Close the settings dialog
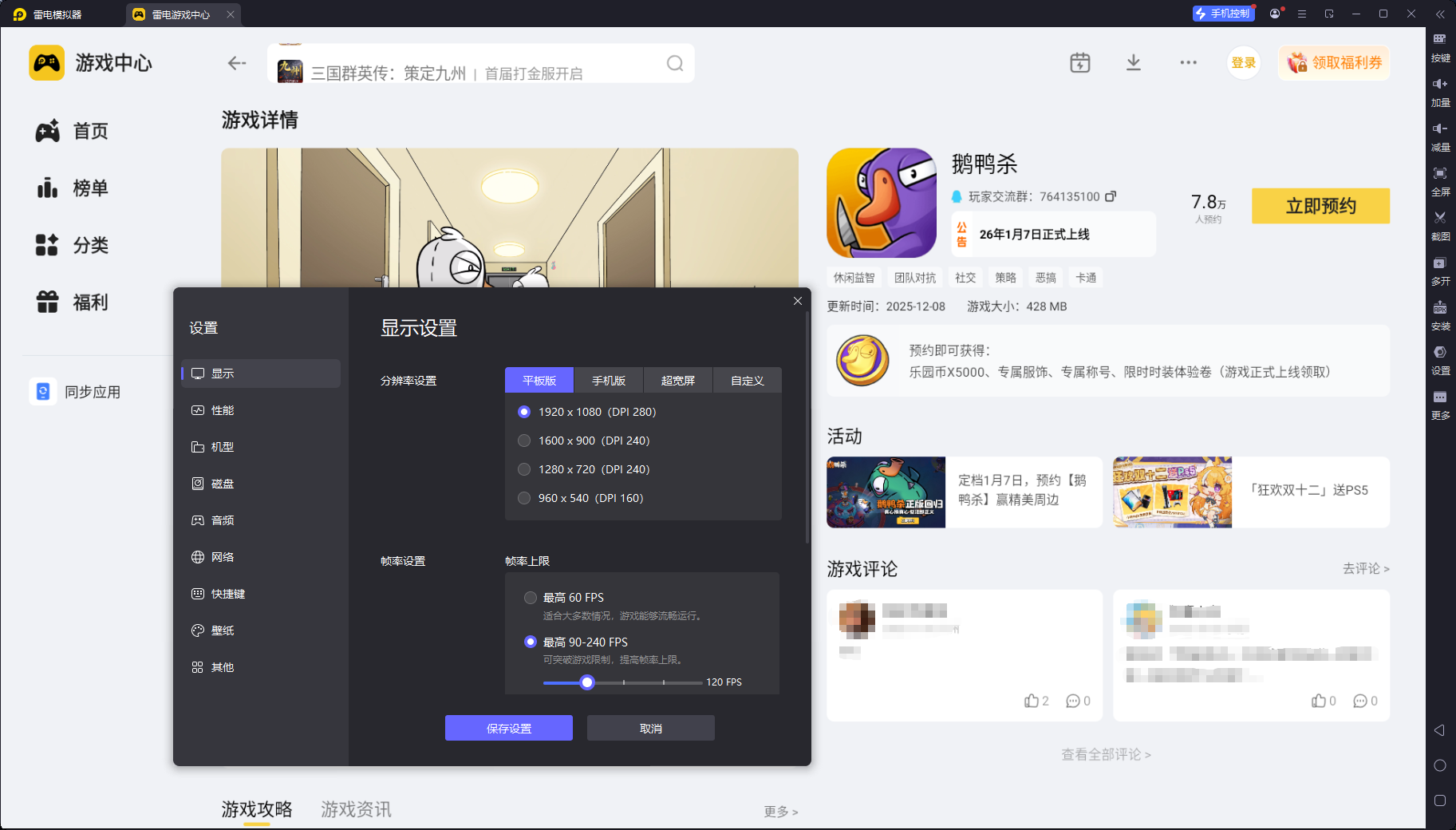The width and height of the screenshot is (1456, 830). (798, 301)
